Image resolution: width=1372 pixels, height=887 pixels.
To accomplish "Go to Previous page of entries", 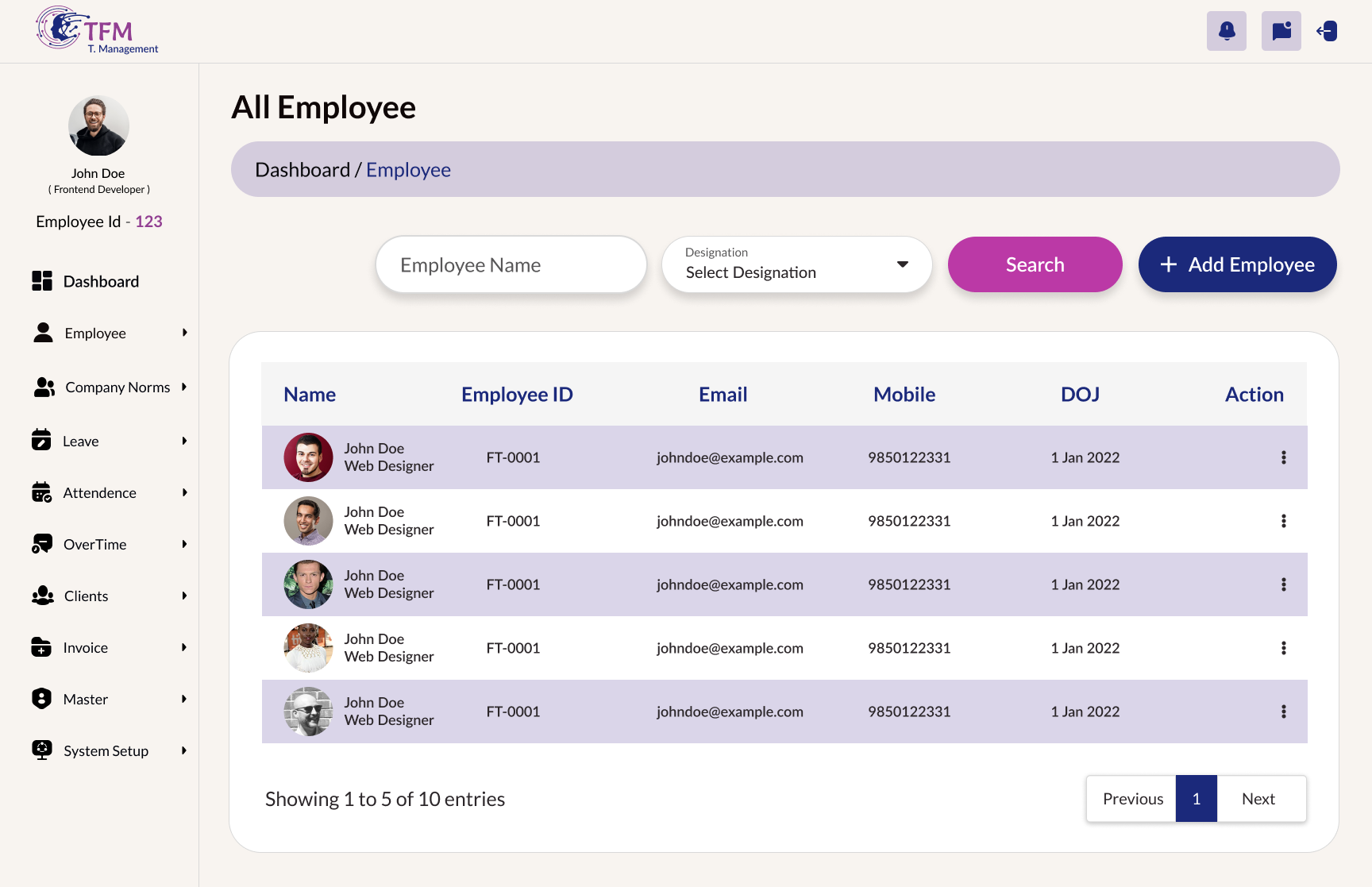I will pos(1132,799).
